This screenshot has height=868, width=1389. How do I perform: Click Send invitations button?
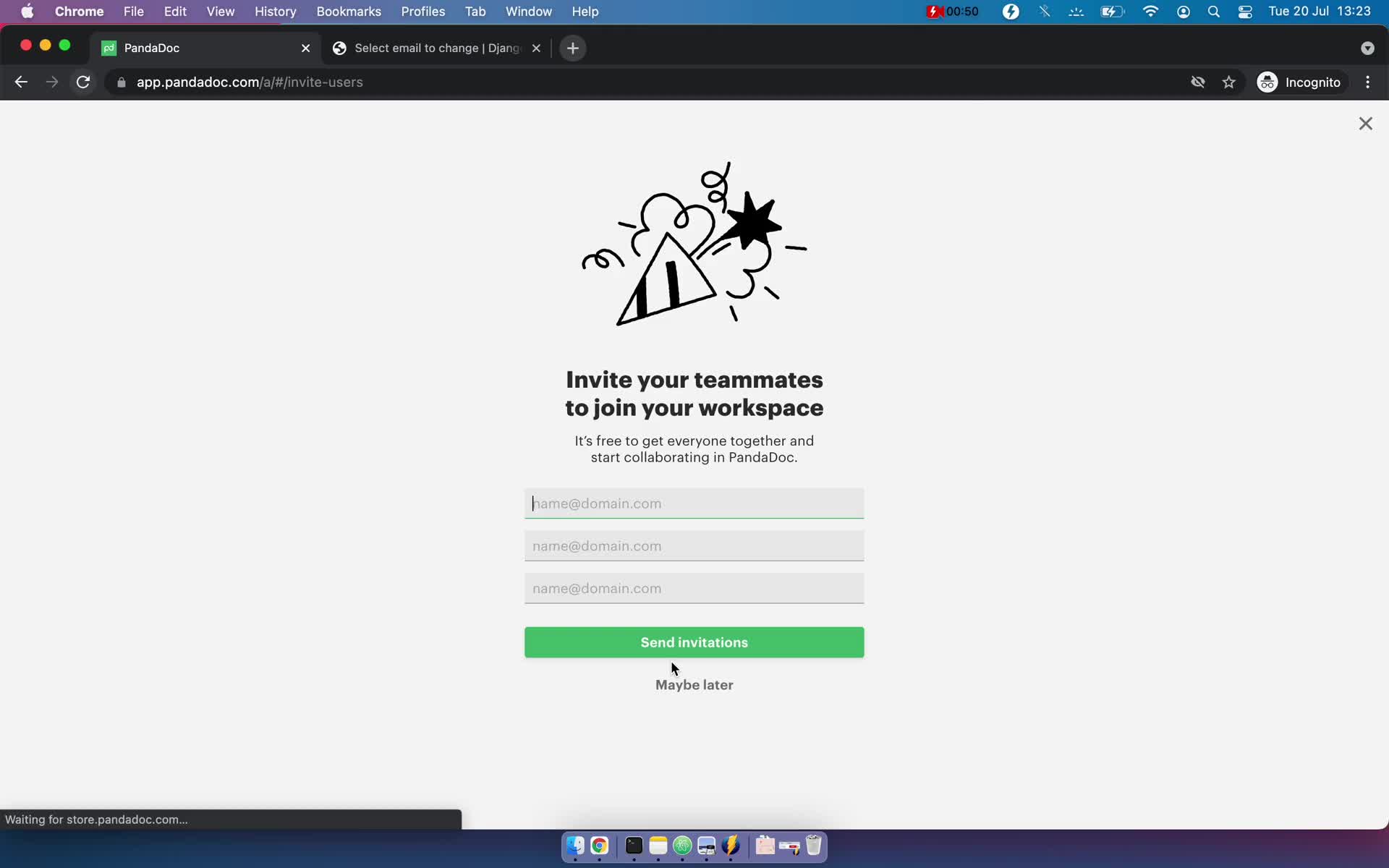pyautogui.click(x=694, y=642)
